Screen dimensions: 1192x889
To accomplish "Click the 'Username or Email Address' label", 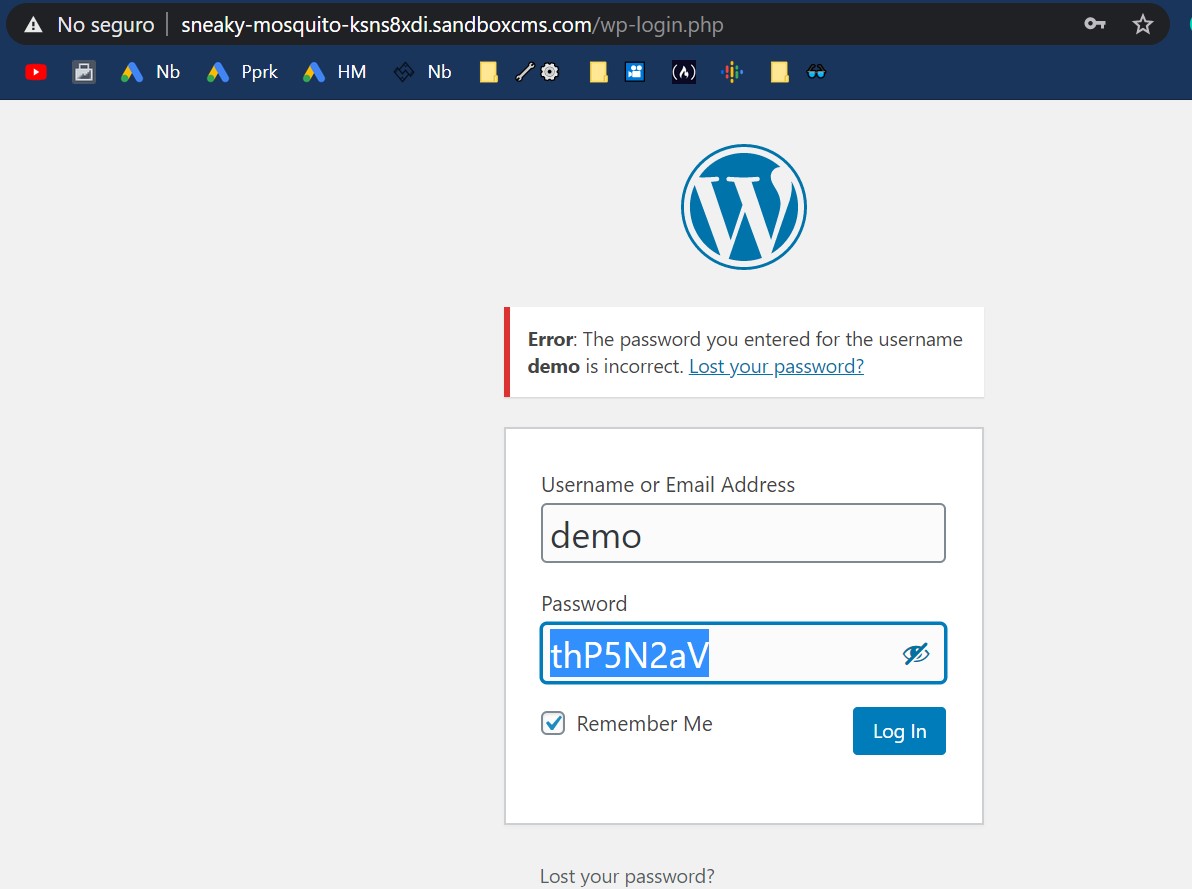I will coord(668,484).
